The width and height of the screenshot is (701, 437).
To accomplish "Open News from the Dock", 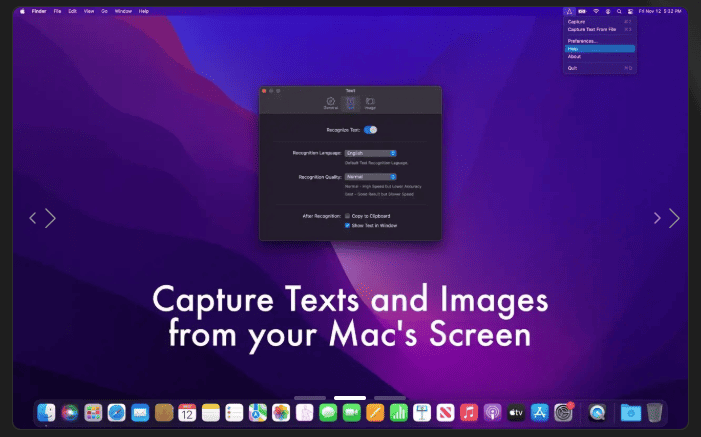I will coord(446,412).
